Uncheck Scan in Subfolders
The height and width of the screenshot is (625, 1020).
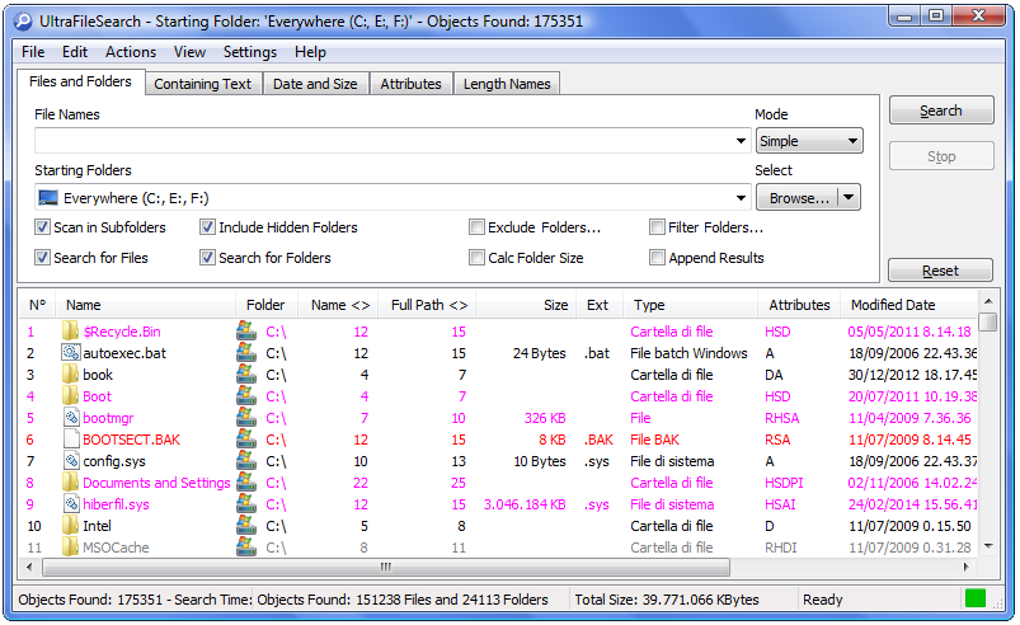point(42,227)
